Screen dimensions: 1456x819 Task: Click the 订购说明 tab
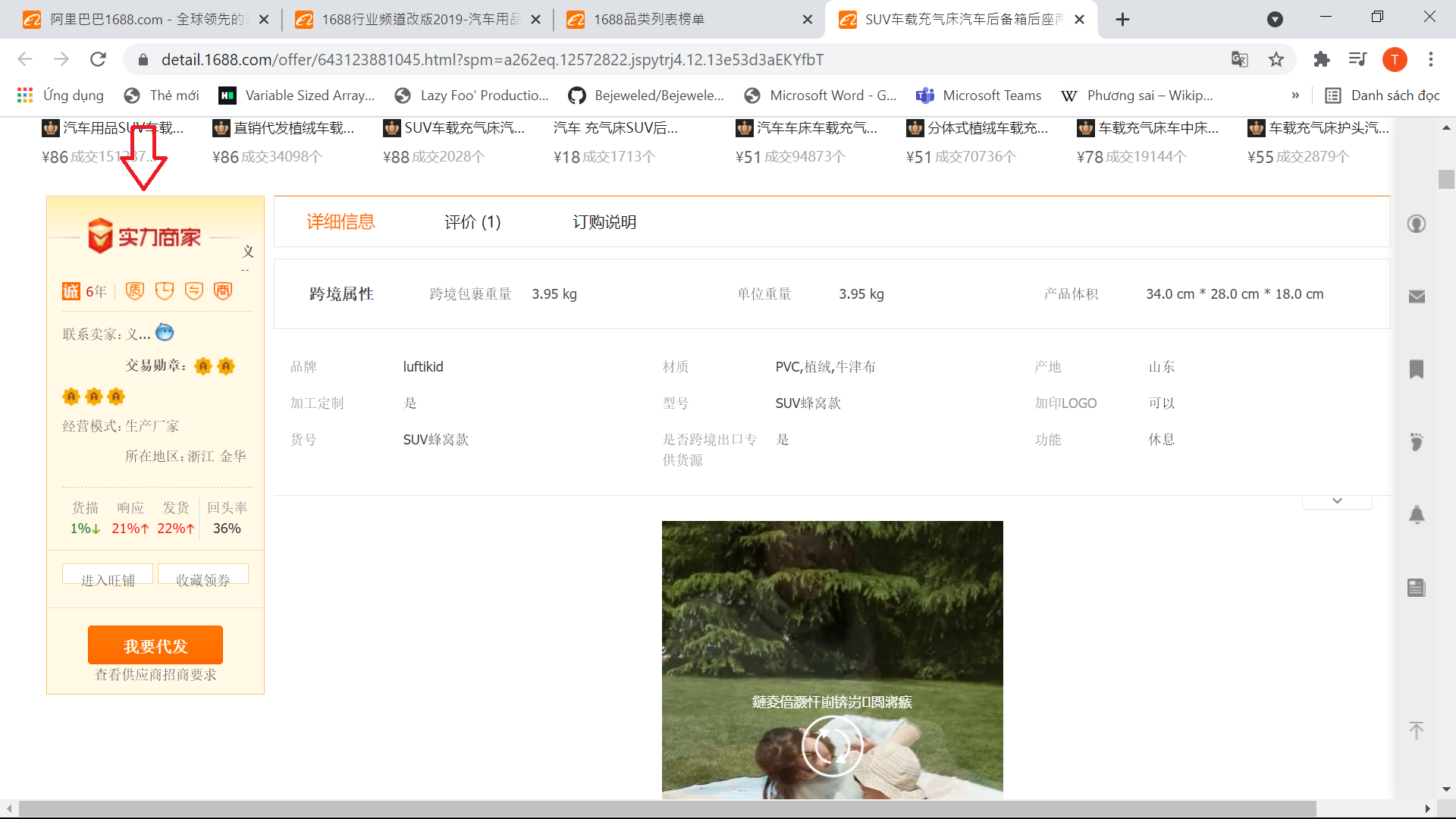607,222
